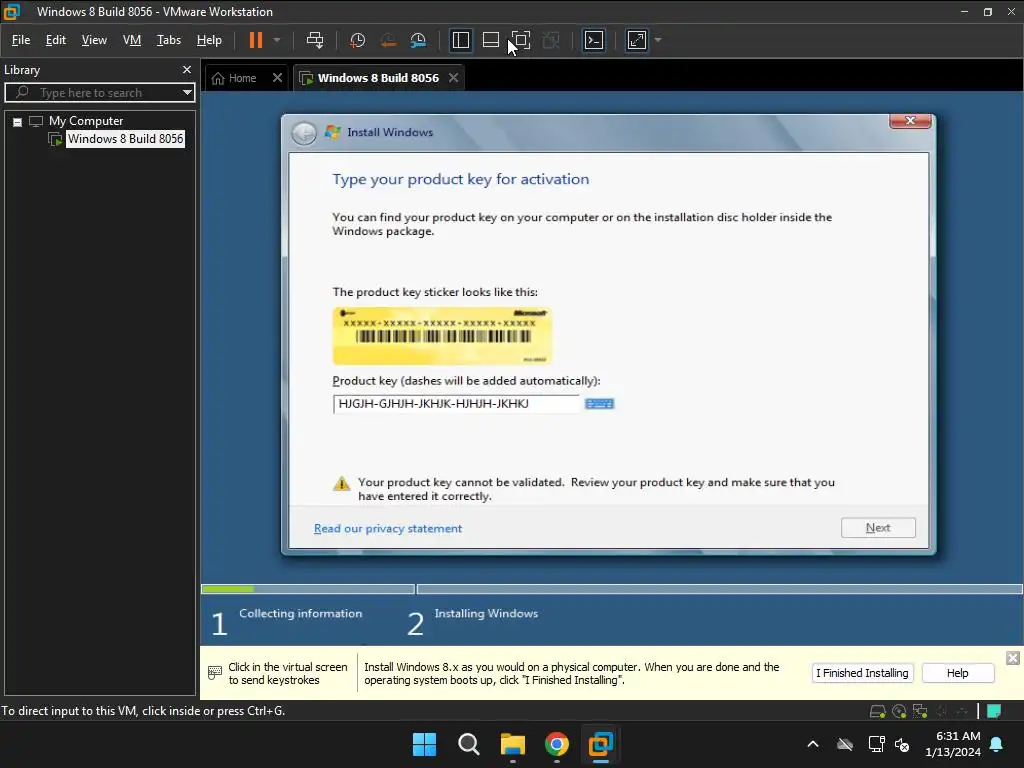The height and width of the screenshot is (768, 1024).
Task: Open the clock showing 6:31 AM
Action: click(x=953, y=744)
